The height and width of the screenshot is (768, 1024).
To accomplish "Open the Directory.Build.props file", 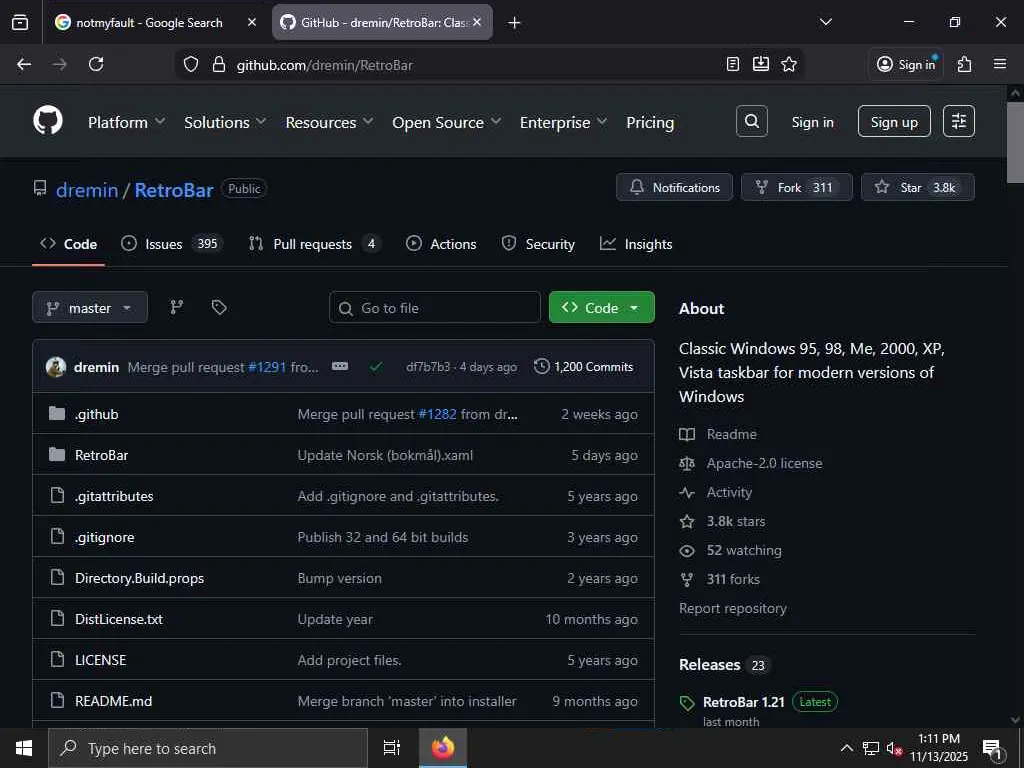I will [139, 578].
